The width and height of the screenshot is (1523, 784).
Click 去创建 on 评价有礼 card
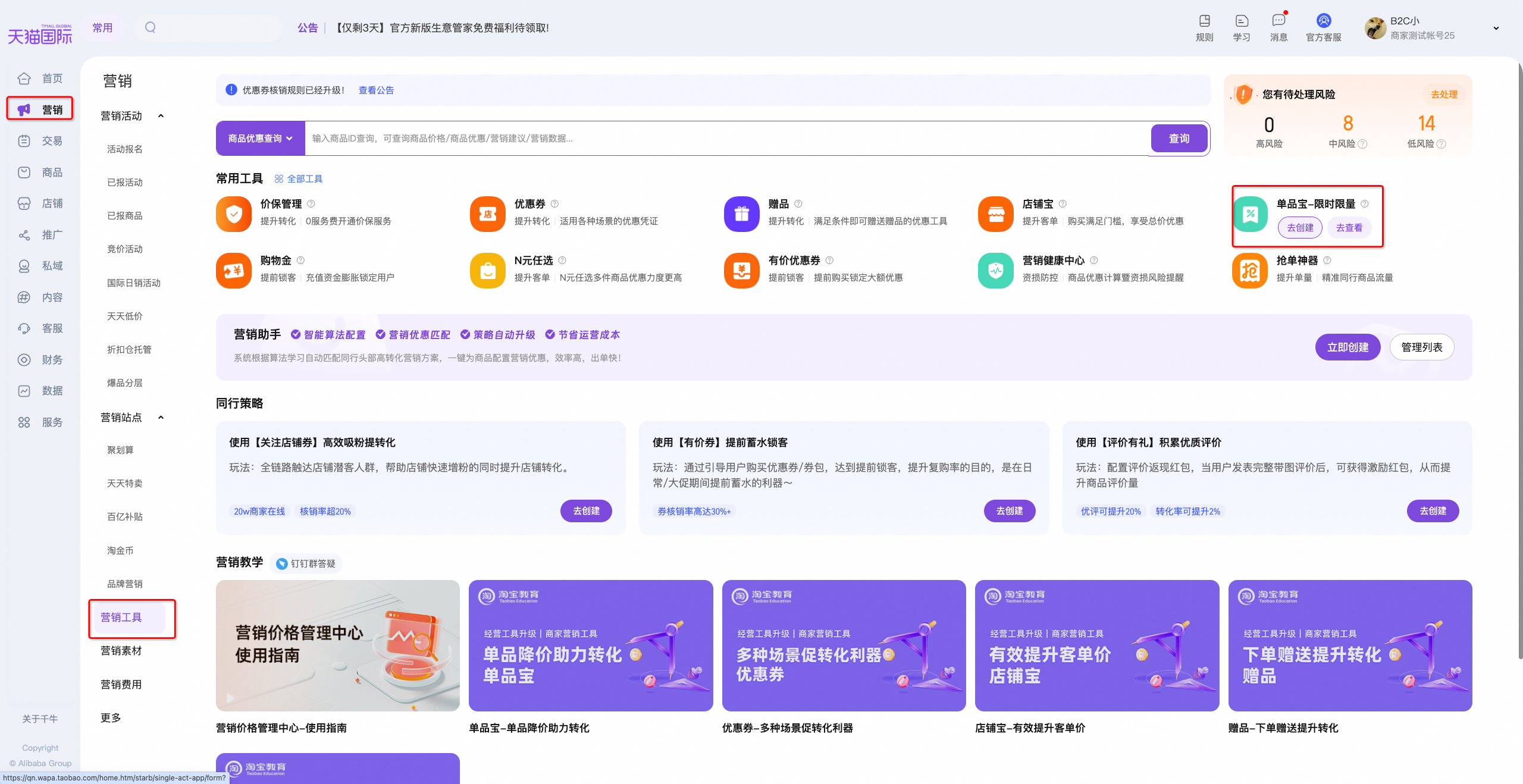(1433, 510)
